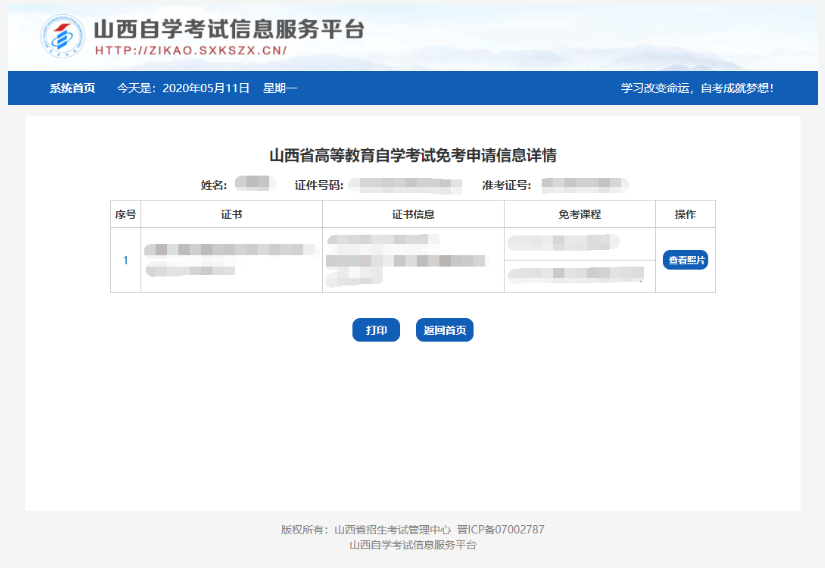This screenshot has height=568, width=825.
Task: Click the 证书信息 column header
Action: point(413,215)
